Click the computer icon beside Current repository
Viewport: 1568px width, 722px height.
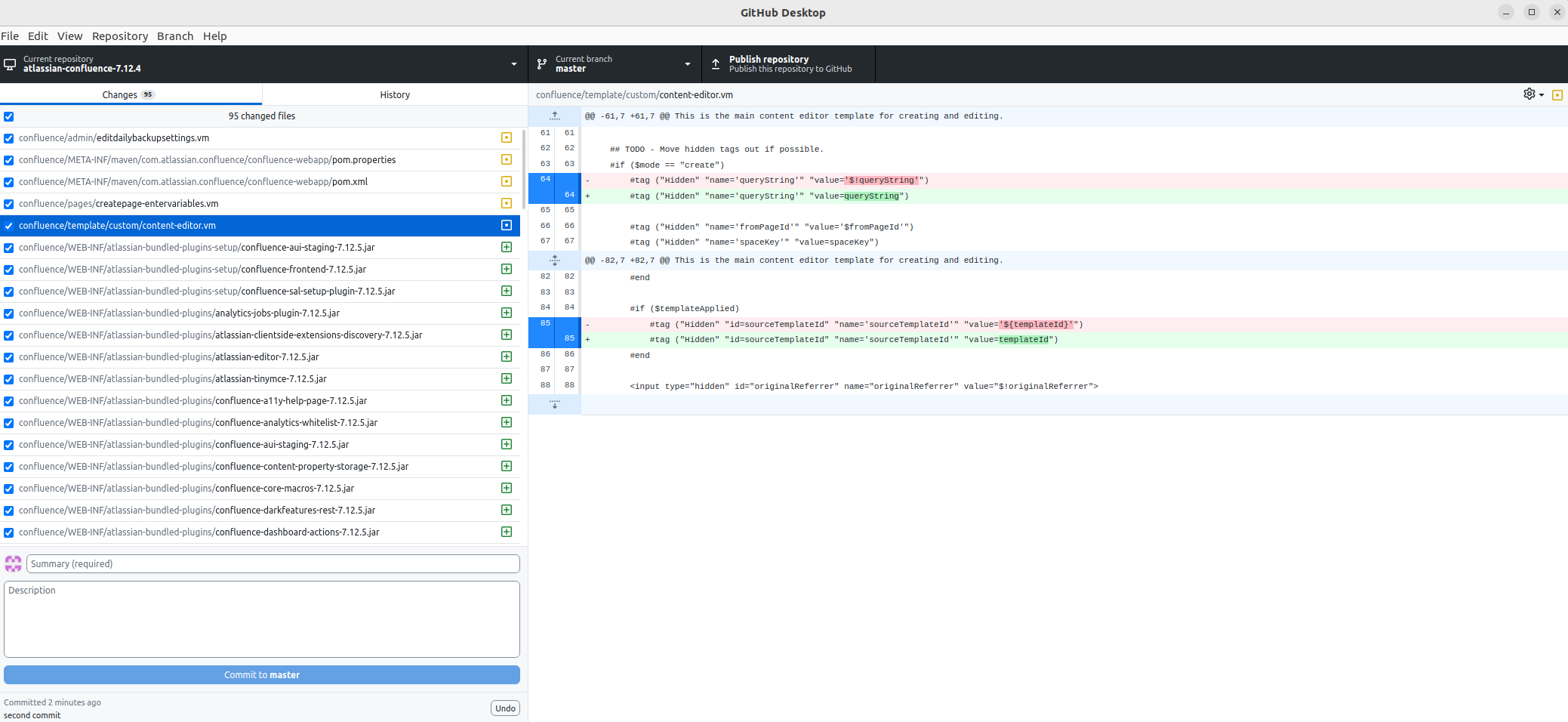click(x=10, y=64)
